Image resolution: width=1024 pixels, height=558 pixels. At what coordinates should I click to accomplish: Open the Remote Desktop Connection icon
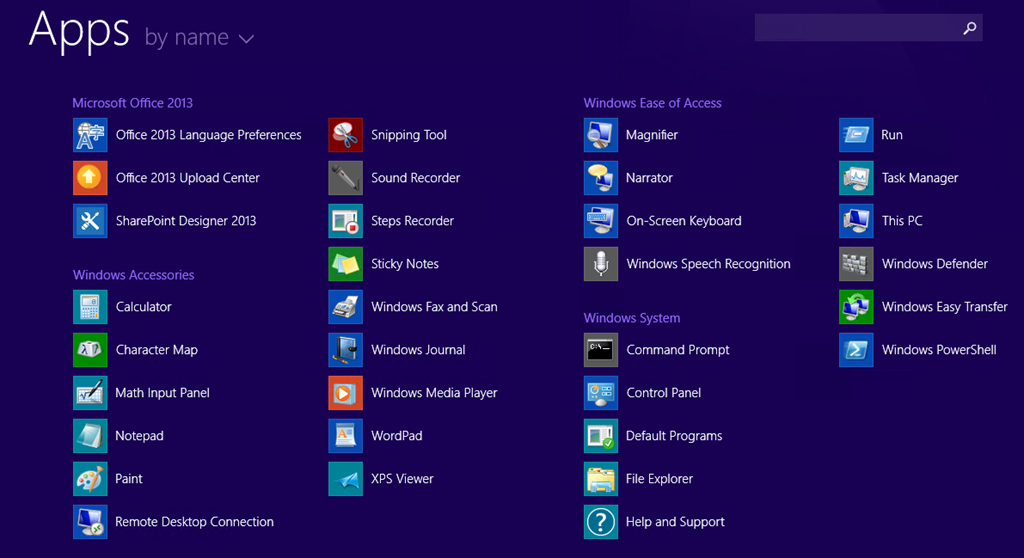pos(90,522)
